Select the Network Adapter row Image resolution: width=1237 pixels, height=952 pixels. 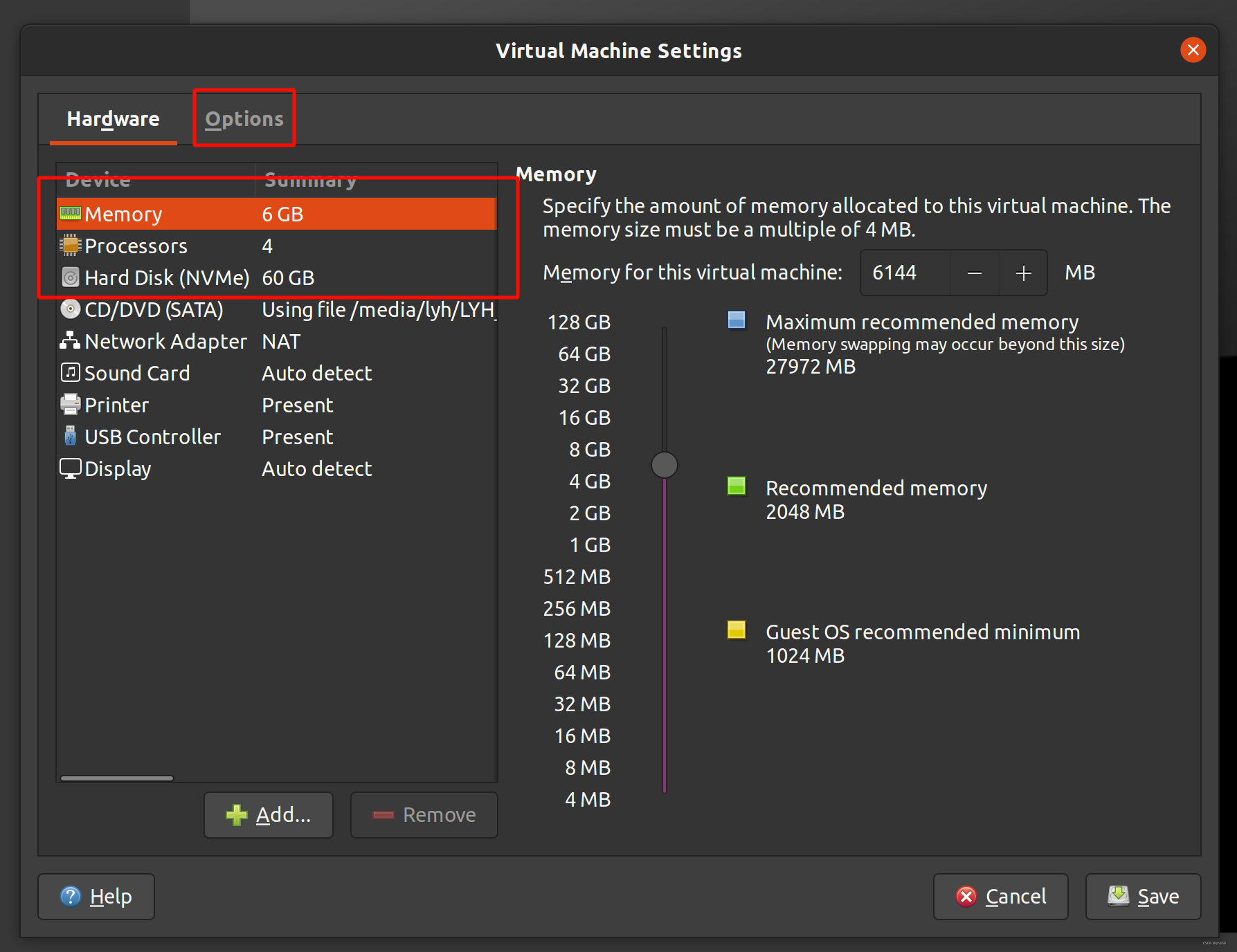[277, 341]
